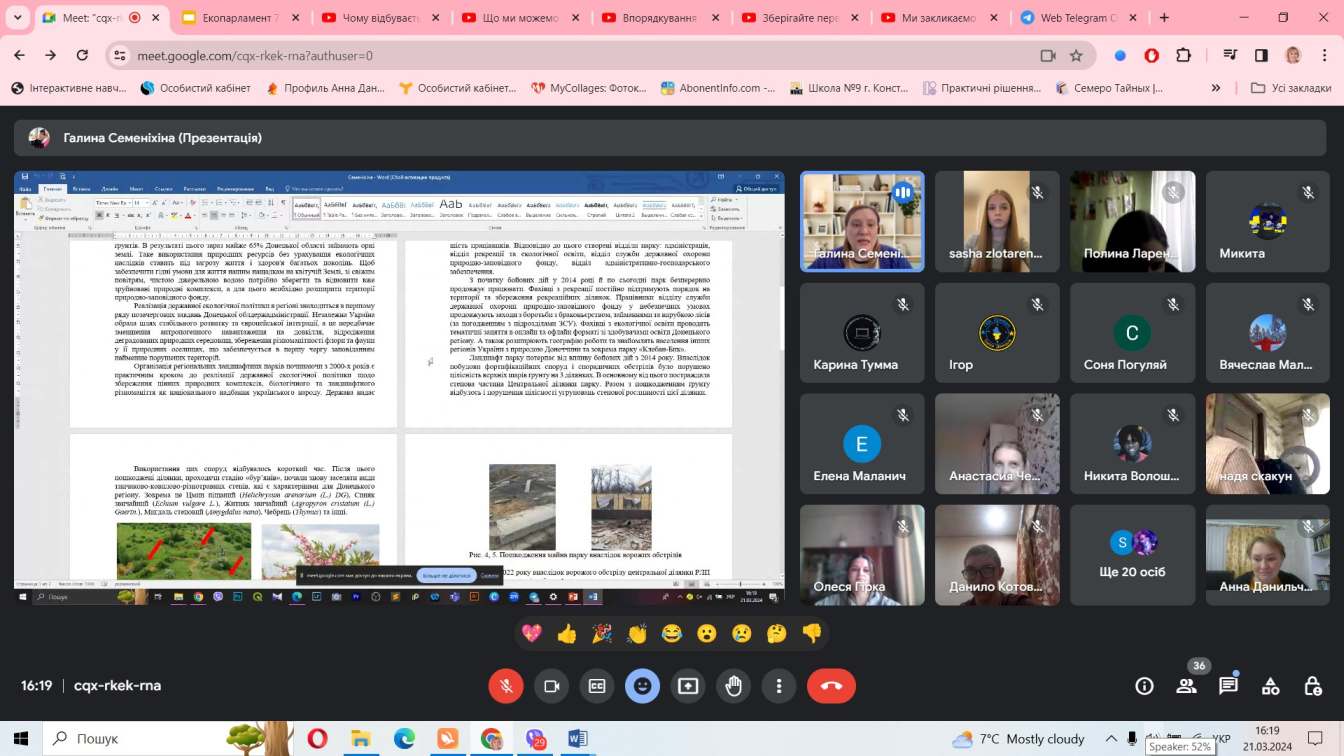Select Галина Семеніхіна's video tile

(862, 222)
